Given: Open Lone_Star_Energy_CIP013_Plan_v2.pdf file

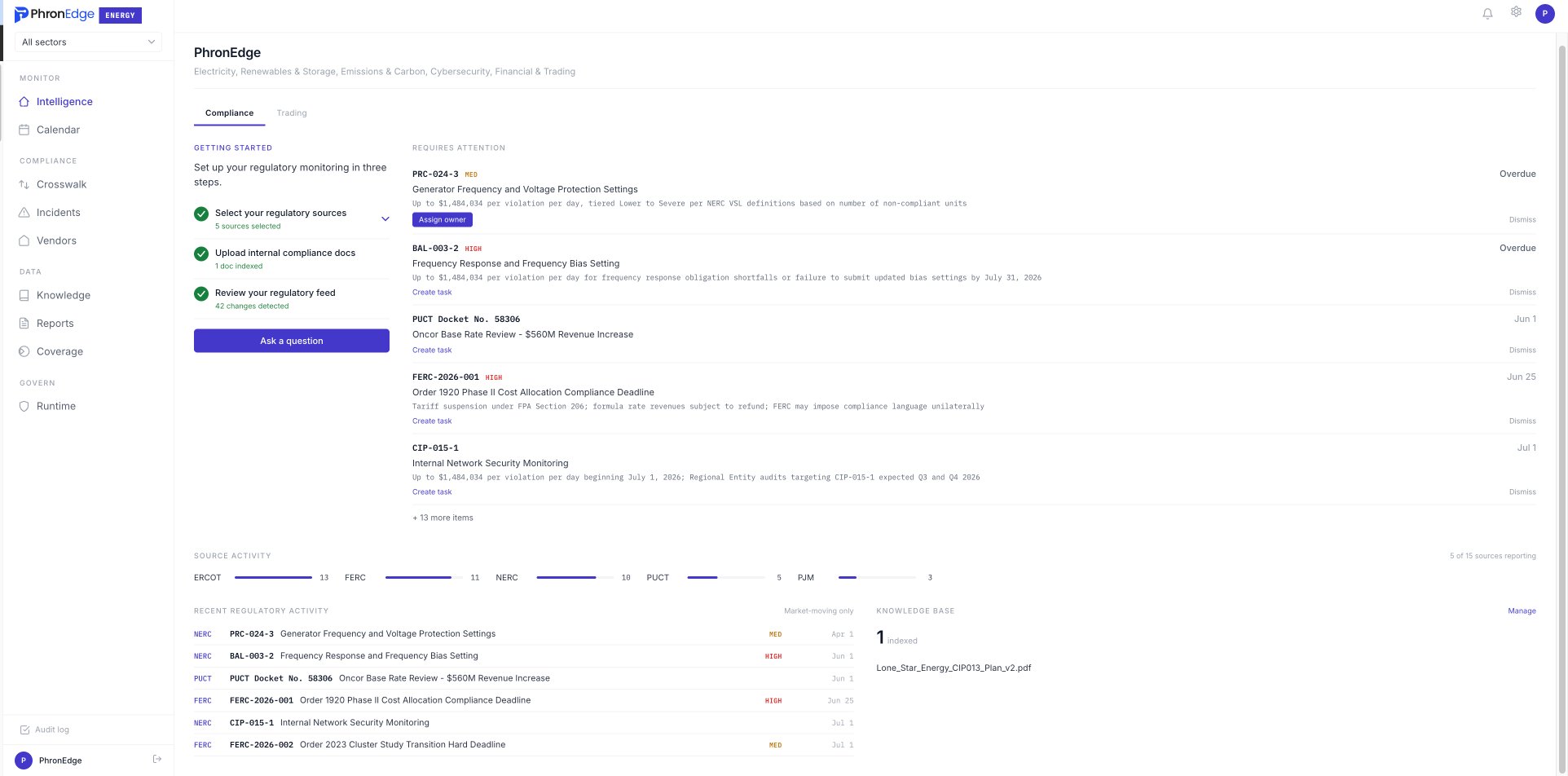Looking at the screenshot, I should click(954, 668).
